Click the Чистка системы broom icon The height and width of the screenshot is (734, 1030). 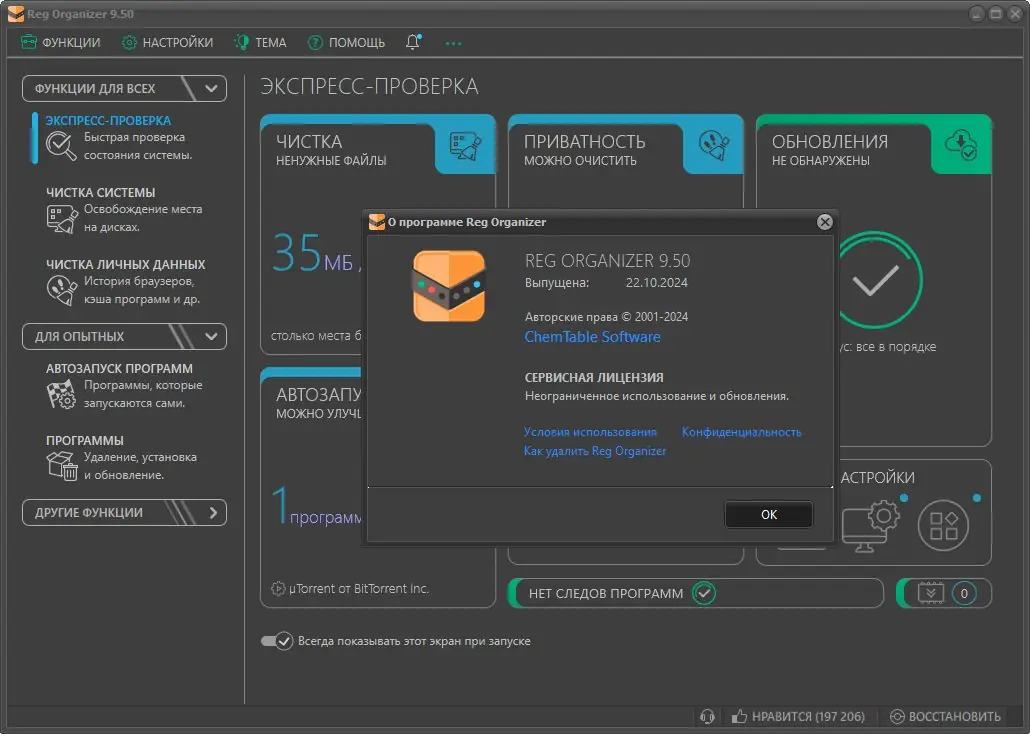(62, 219)
